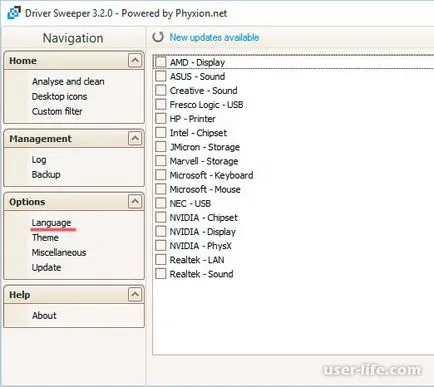The height and width of the screenshot is (387, 434).
Task: Click the Realtek - Sound label text
Action: [201, 274]
